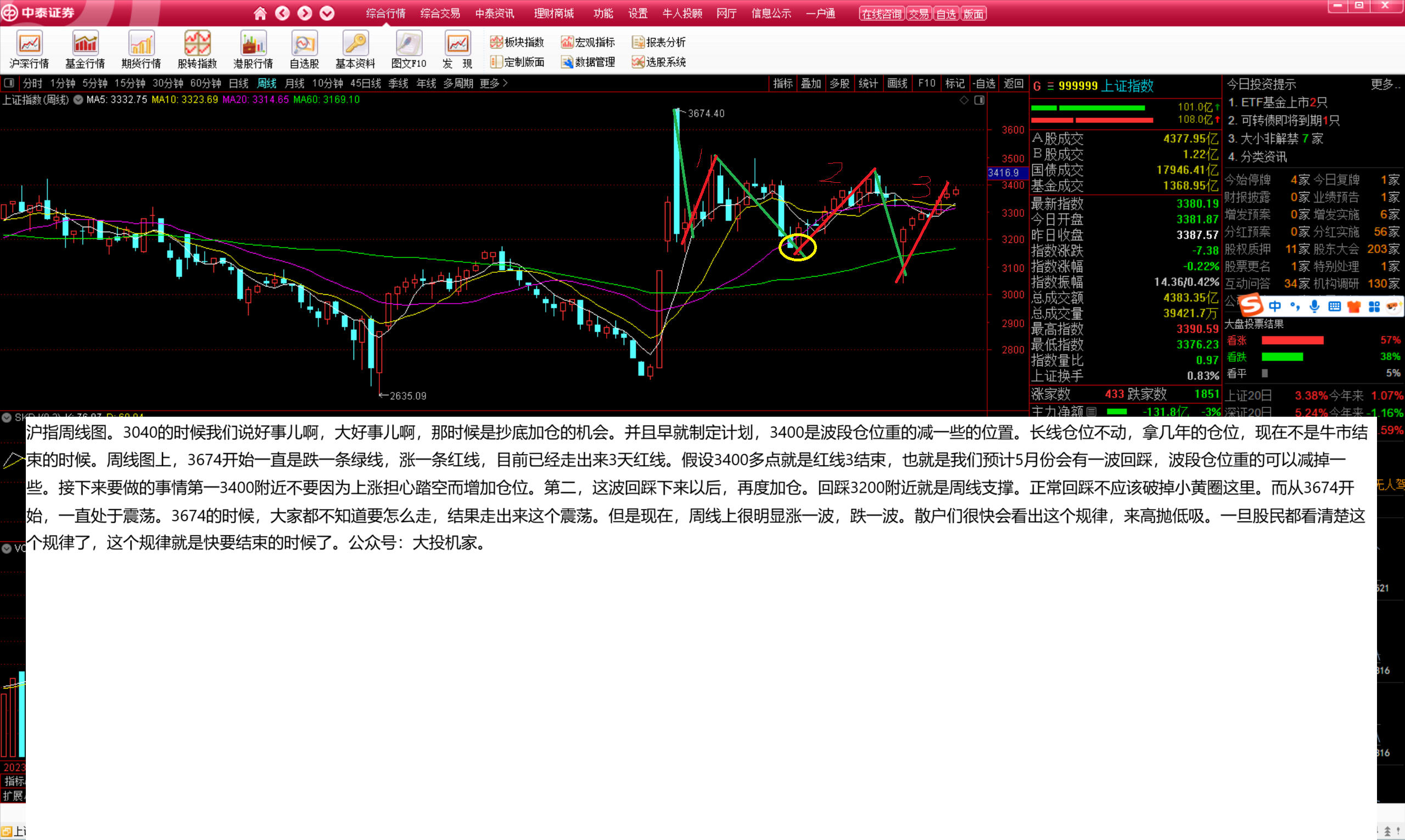
Task: Navigate back with the left arrow icon
Action: (x=282, y=13)
